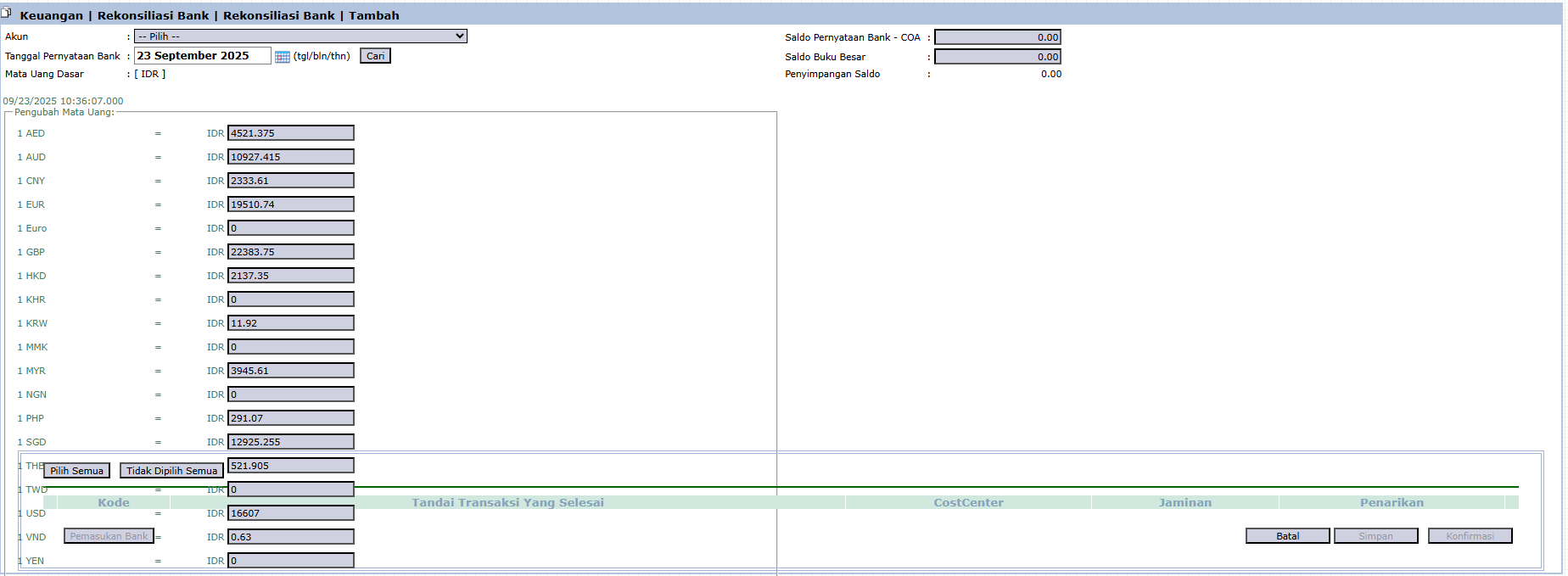This screenshot has width=1568, height=576.
Task: Edit the AED exchange rate field
Action: point(290,133)
